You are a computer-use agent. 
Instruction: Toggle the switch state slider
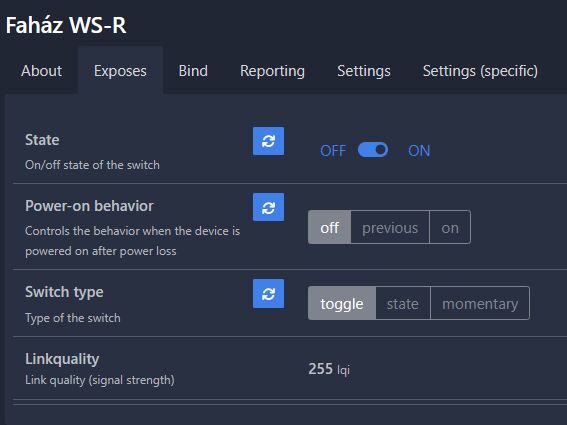click(373, 150)
